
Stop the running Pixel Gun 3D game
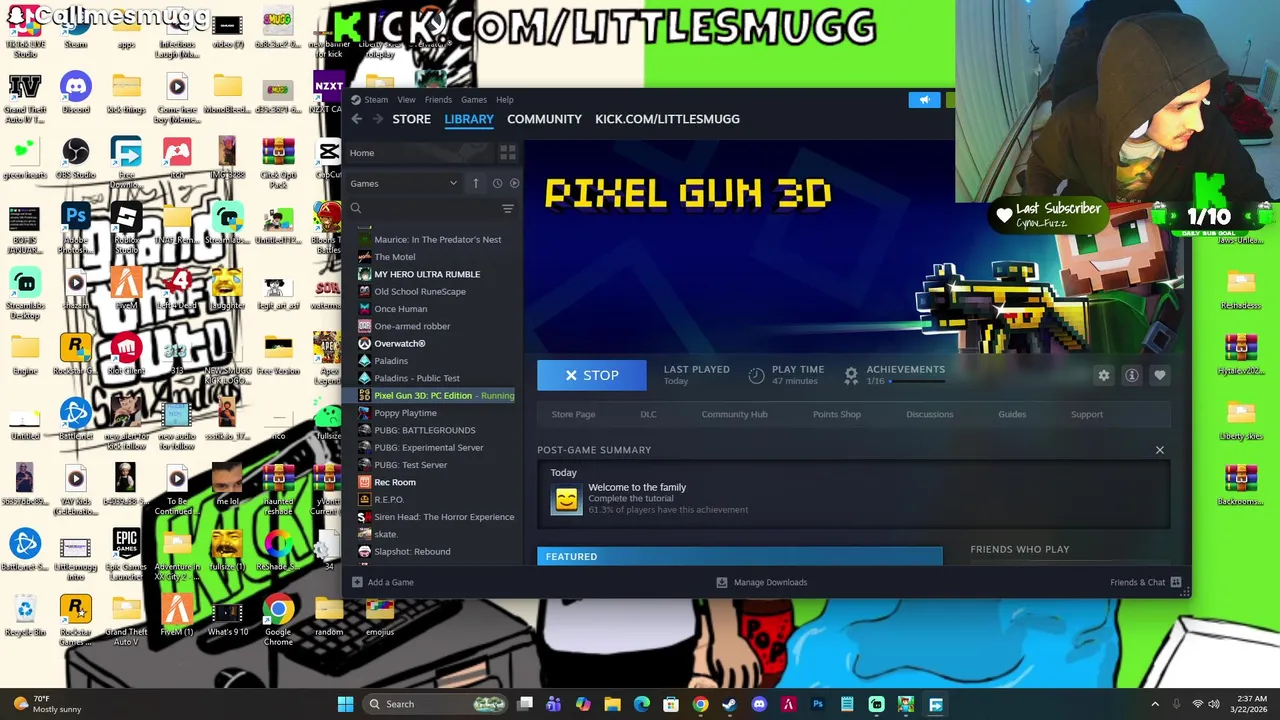pos(592,375)
